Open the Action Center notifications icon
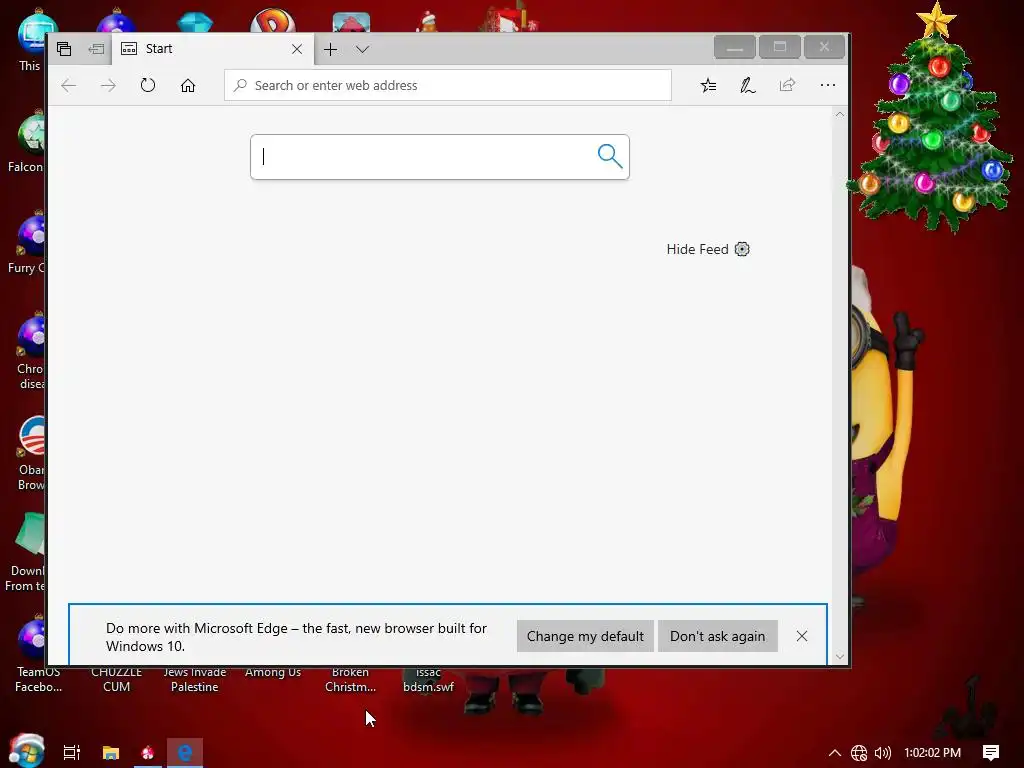 point(991,753)
